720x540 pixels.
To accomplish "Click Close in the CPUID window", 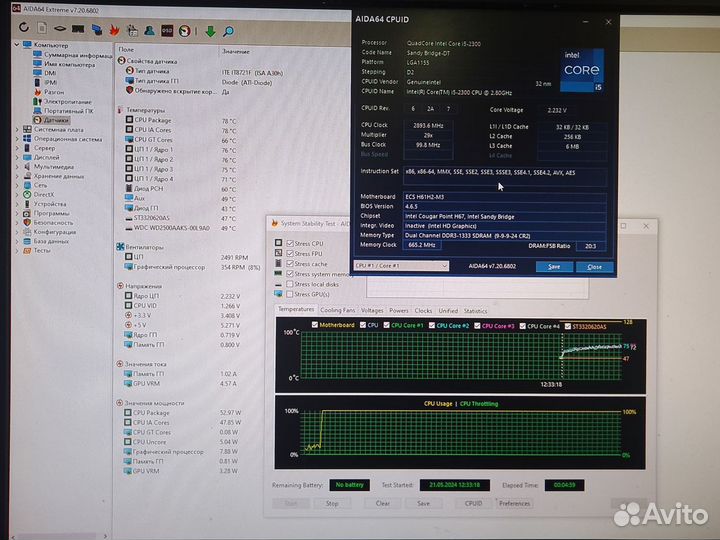I will 595,267.
